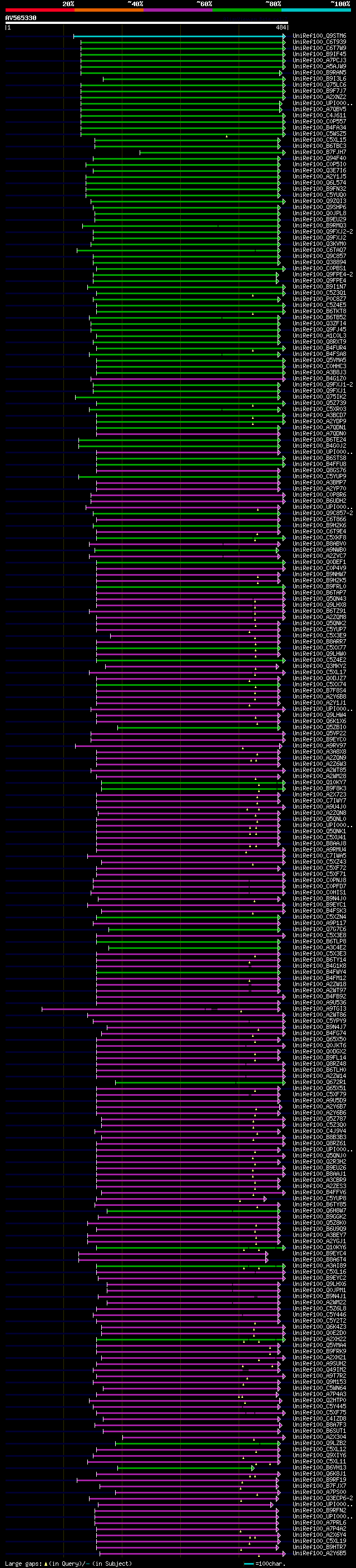Viewport: 356px width, 1568px height.
Task: Select the UniRef100_A9RV97 entry
Action: point(319,746)
